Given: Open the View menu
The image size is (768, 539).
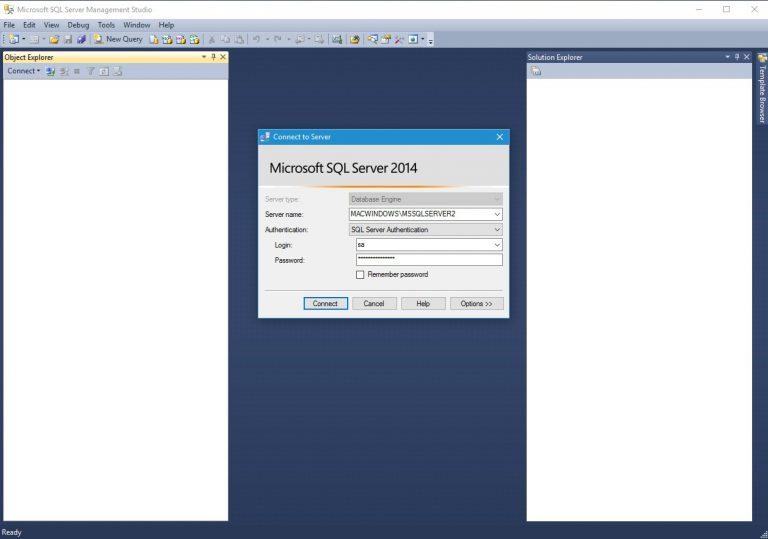Looking at the screenshot, I should pos(51,25).
